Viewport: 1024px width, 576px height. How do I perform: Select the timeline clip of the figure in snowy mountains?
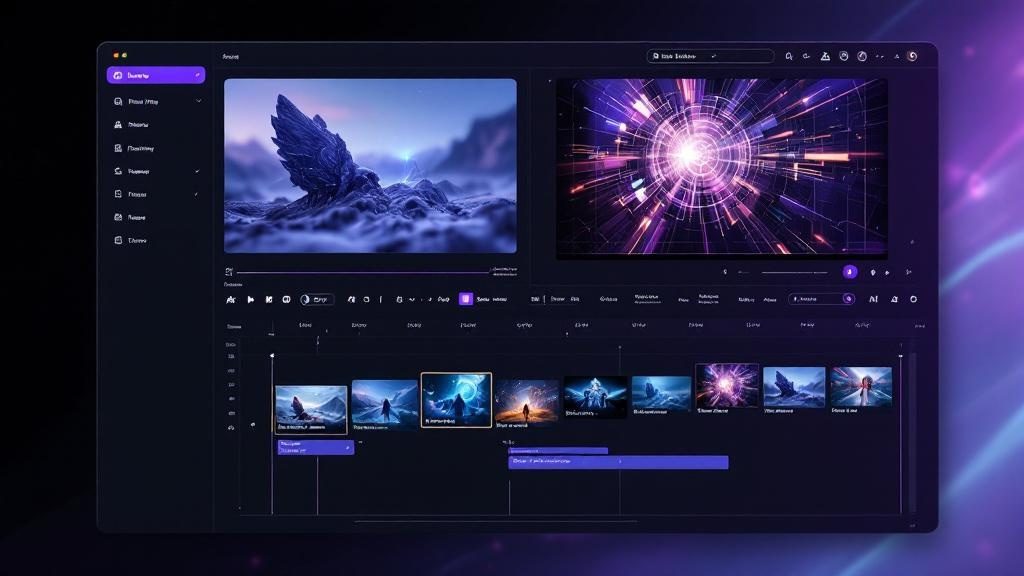(385, 405)
